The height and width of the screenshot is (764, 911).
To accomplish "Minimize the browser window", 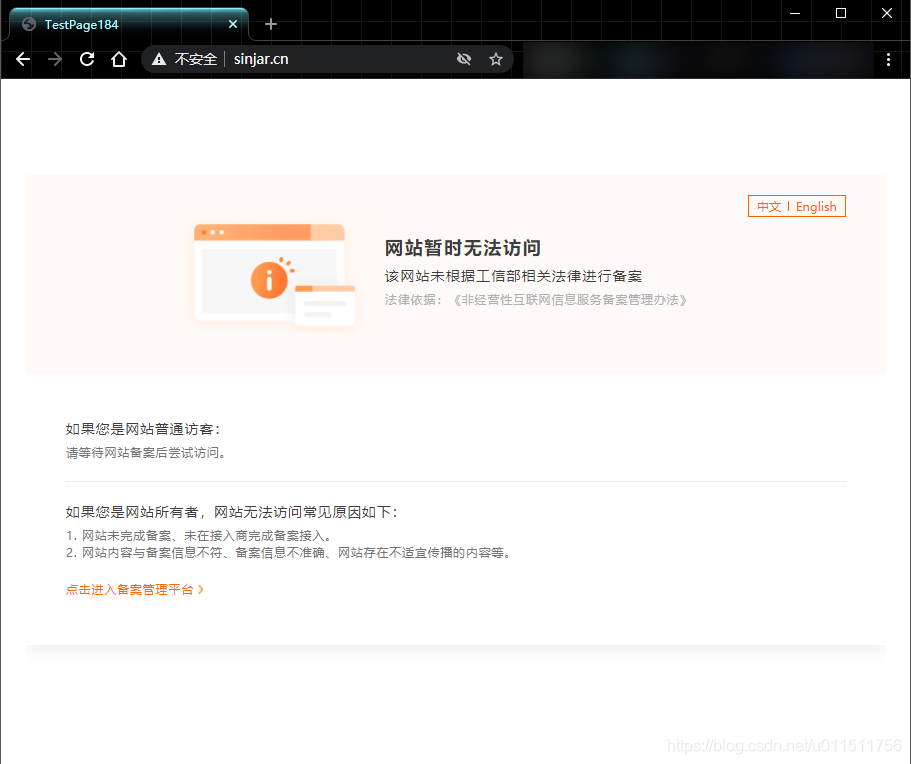I will [795, 13].
